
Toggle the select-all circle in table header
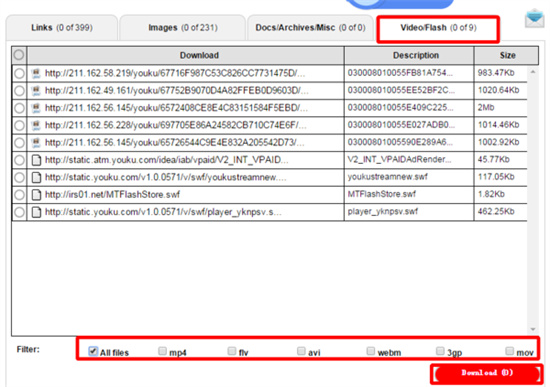pos(19,55)
